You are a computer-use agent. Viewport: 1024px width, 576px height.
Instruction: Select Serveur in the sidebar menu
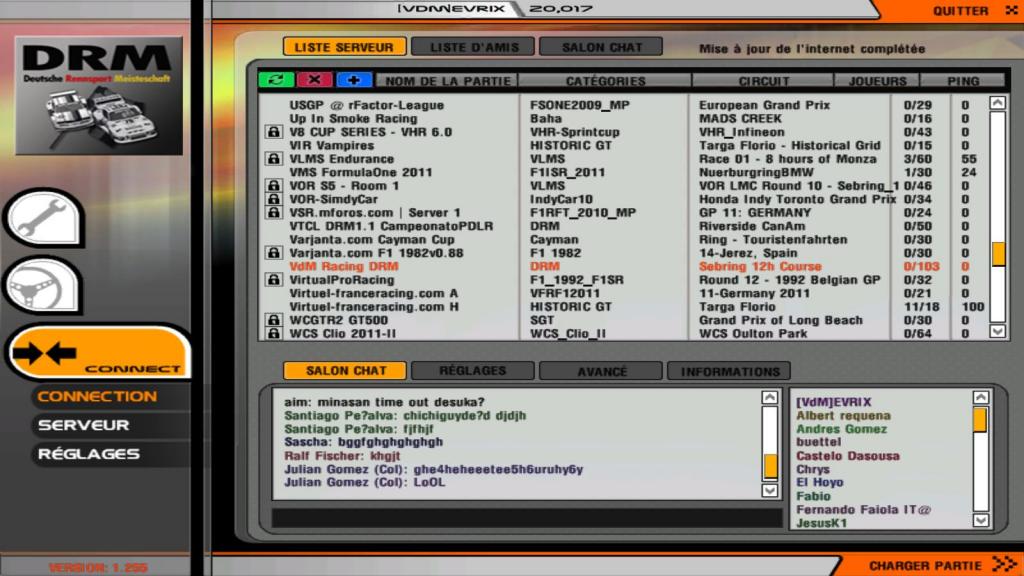click(x=84, y=425)
